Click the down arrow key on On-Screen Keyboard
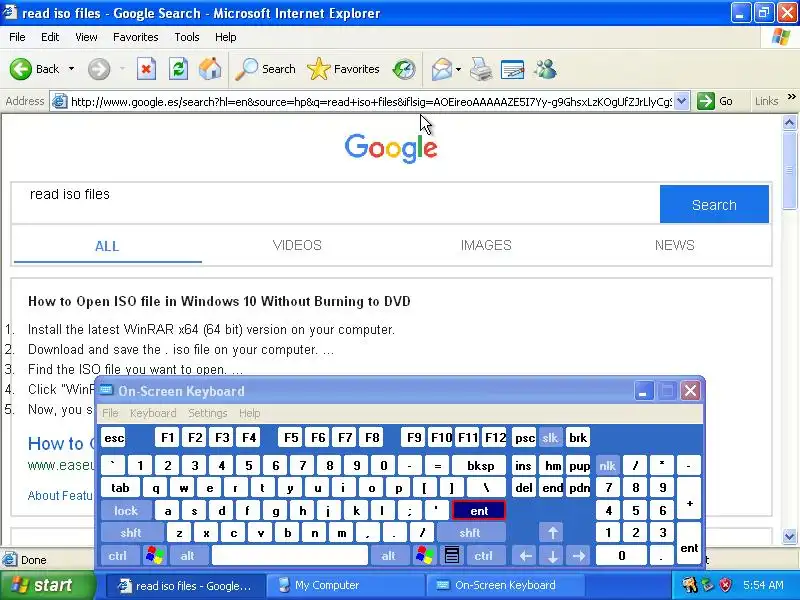The image size is (800, 600). click(553, 556)
